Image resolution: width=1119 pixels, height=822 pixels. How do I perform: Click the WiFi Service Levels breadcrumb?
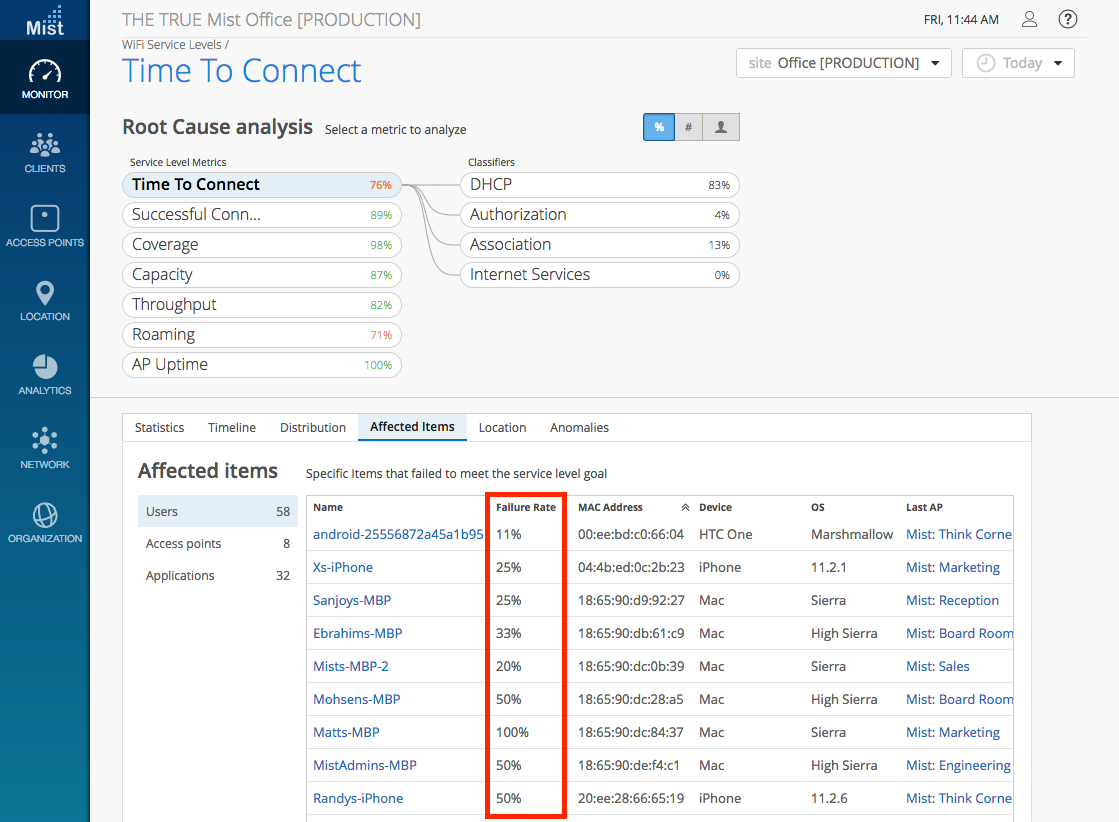pyautogui.click(x=172, y=45)
